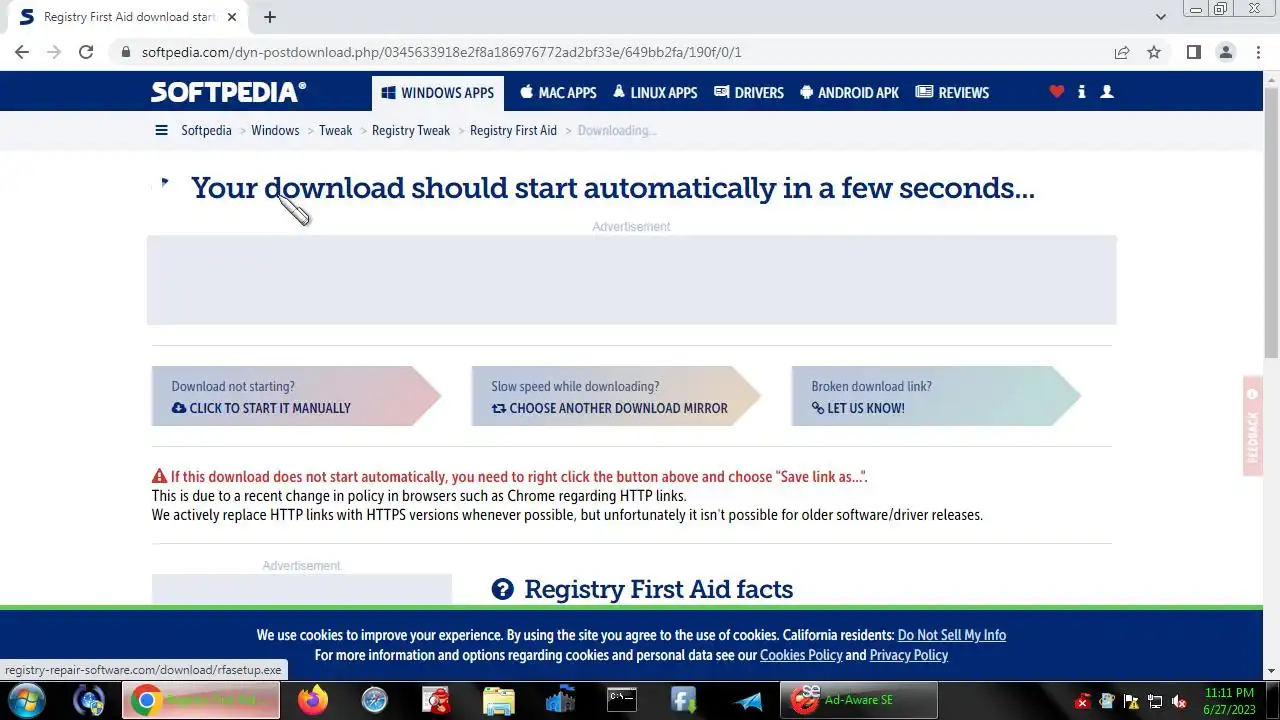Open the Feedback side tab

click(1252, 426)
